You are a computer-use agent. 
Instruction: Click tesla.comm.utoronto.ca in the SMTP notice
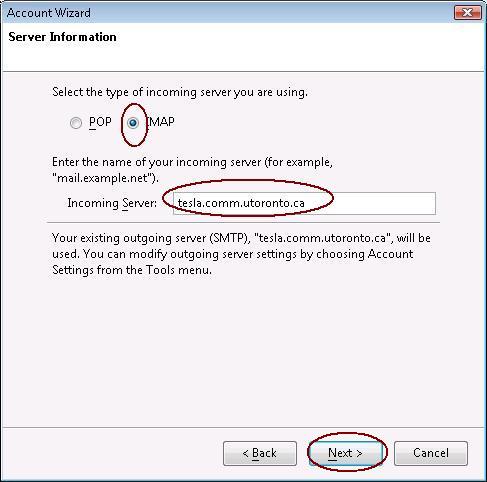(x=323, y=238)
